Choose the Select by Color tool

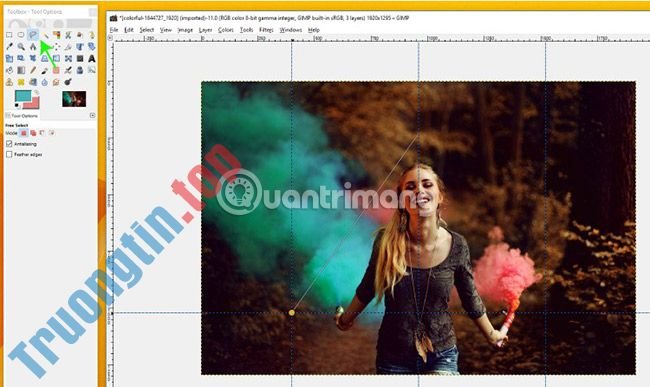56,35
